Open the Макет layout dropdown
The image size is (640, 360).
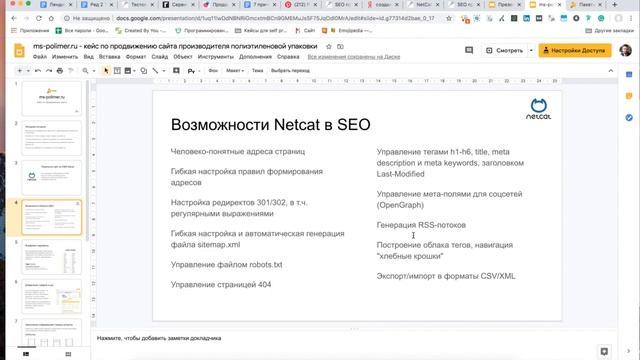[x=235, y=71]
